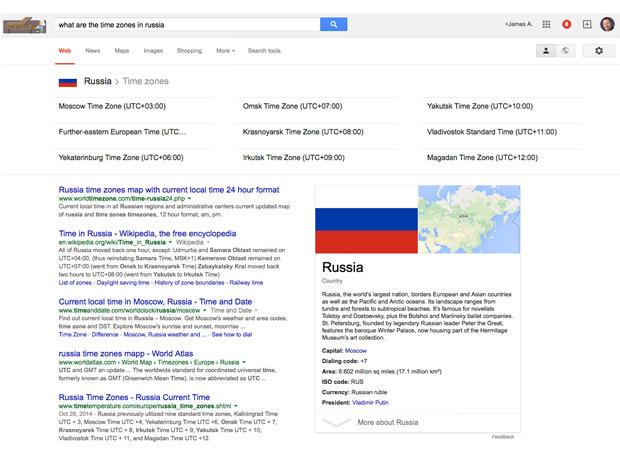This screenshot has height=465, width=620.
Task: Open Railway time sitelink
Action: coord(246,283)
